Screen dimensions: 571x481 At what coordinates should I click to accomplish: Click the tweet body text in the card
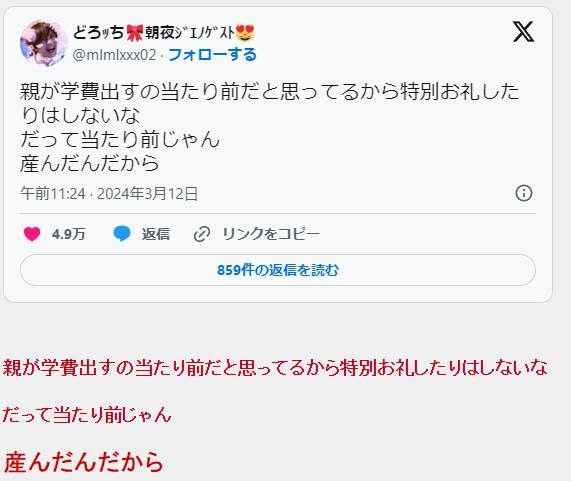[x=269, y=127]
